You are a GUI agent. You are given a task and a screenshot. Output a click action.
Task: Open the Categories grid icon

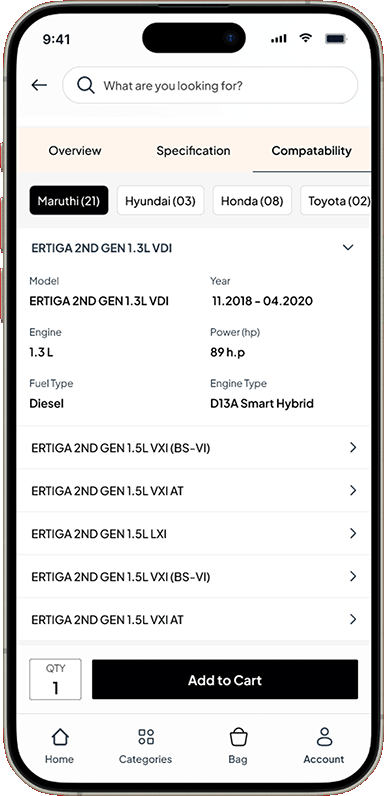pyautogui.click(x=146, y=737)
